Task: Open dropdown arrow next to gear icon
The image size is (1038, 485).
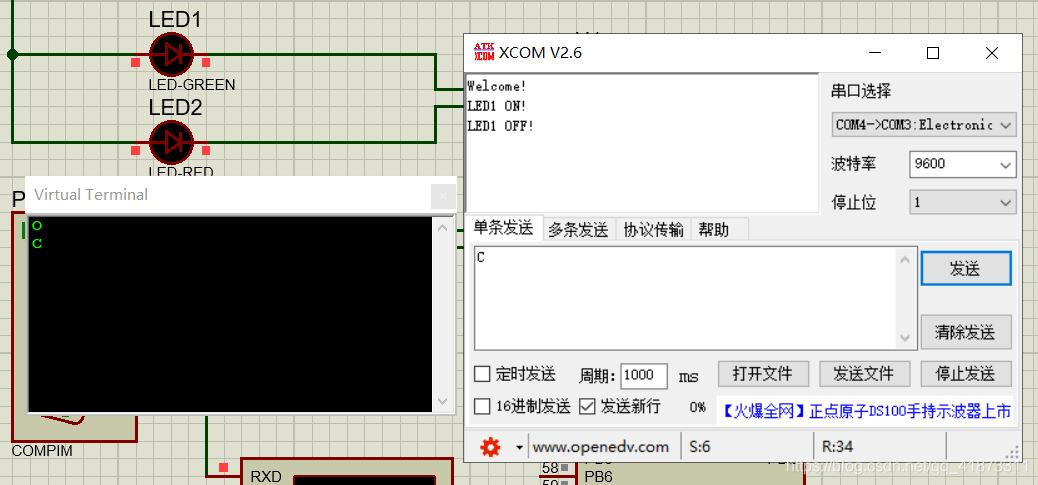Action: pyautogui.click(x=520, y=448)
